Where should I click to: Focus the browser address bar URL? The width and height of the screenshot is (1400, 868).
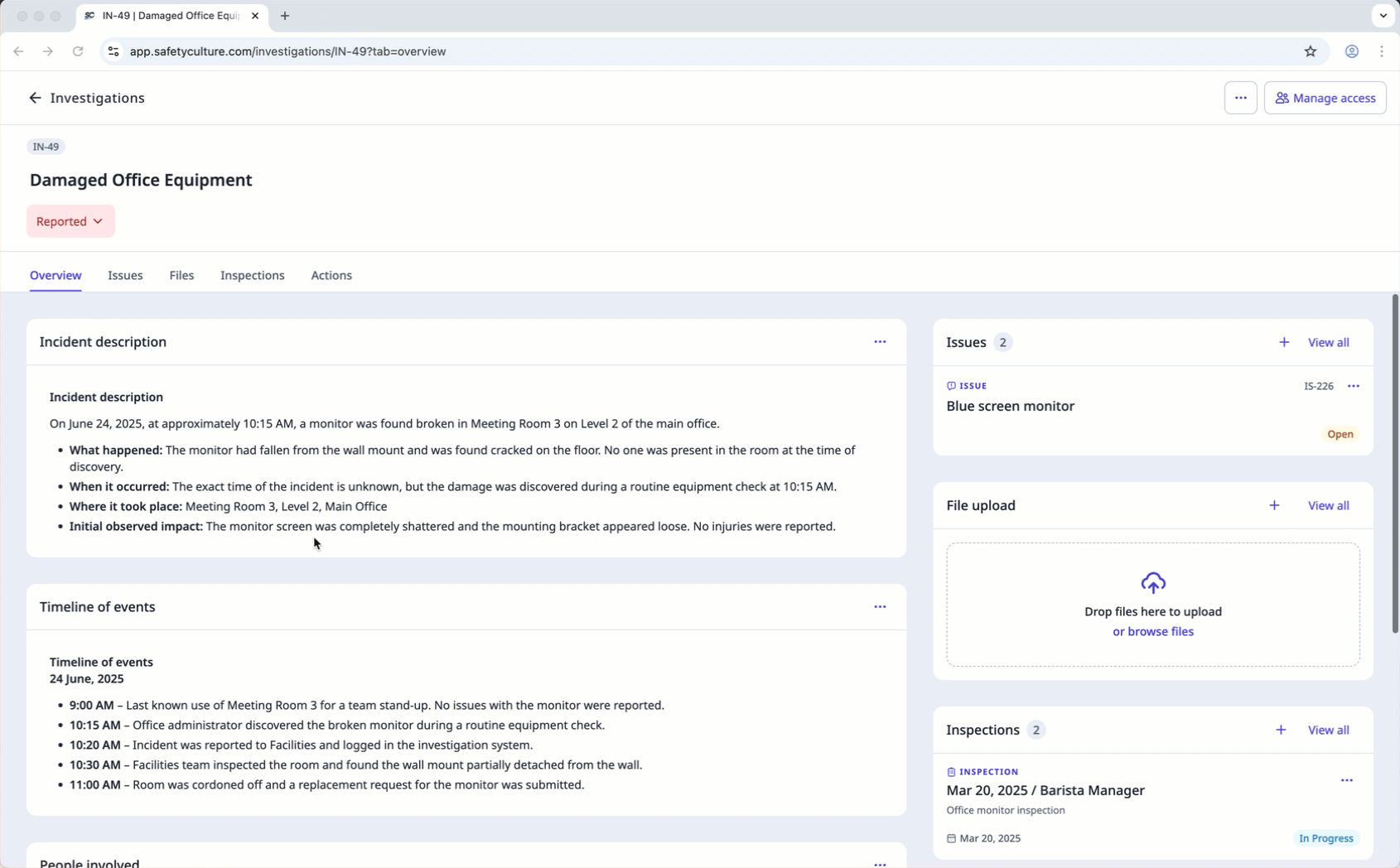tap(287, 51)
